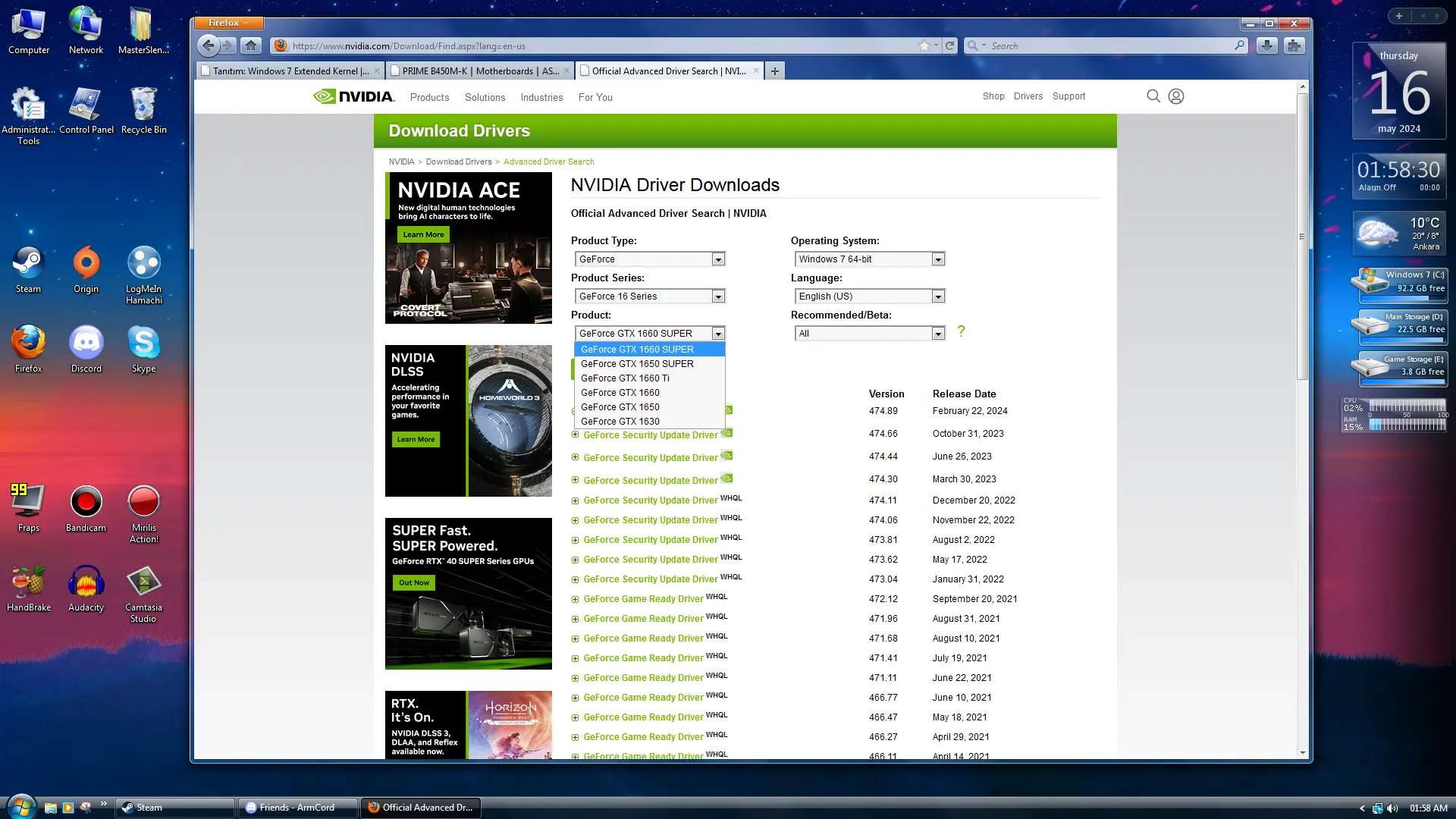Open a new tab with plus button
This screenshot has width=1456, height=819.
(x=774, y=71)
